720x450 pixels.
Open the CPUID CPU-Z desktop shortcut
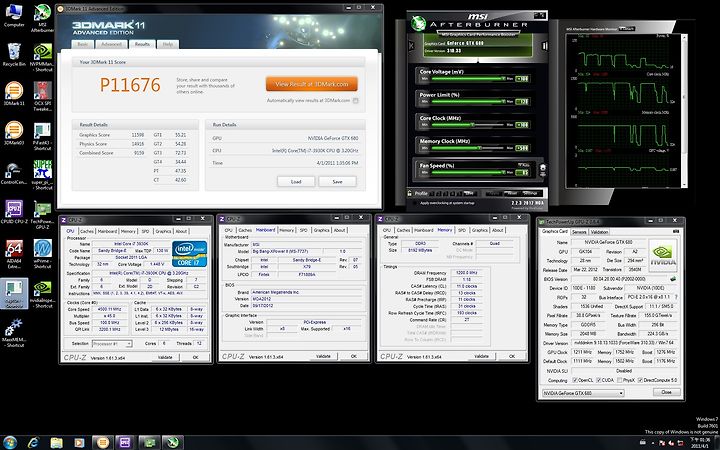pyautogui.click(x=14, y=212)
